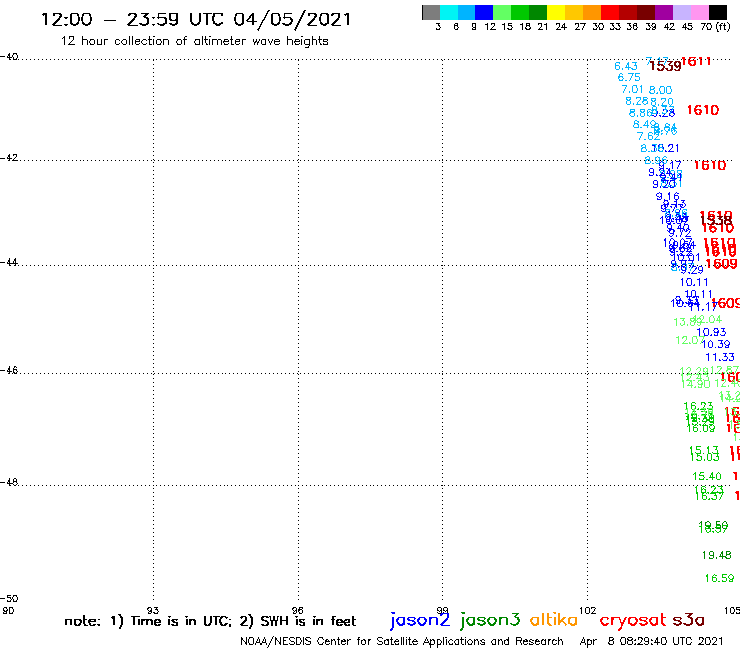The height and width of the screenshot is (650, 740).
Task: Click the green "jason3" satellite label
Action: [x=490, y=620]
